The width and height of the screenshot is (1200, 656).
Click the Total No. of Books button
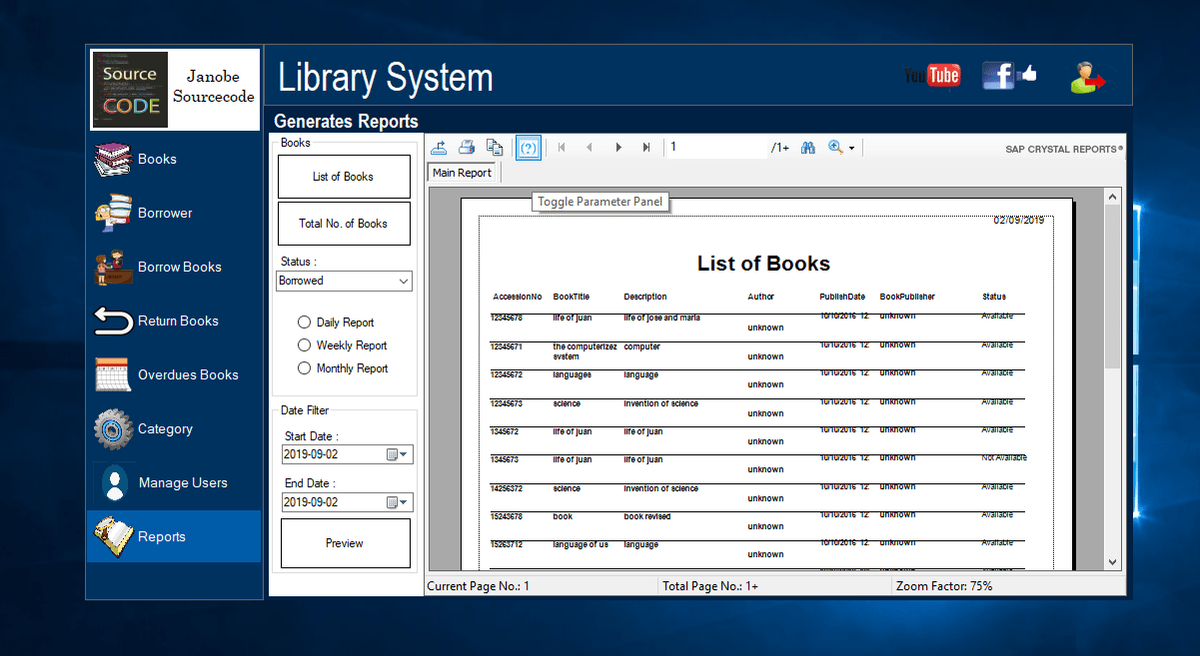344,224
